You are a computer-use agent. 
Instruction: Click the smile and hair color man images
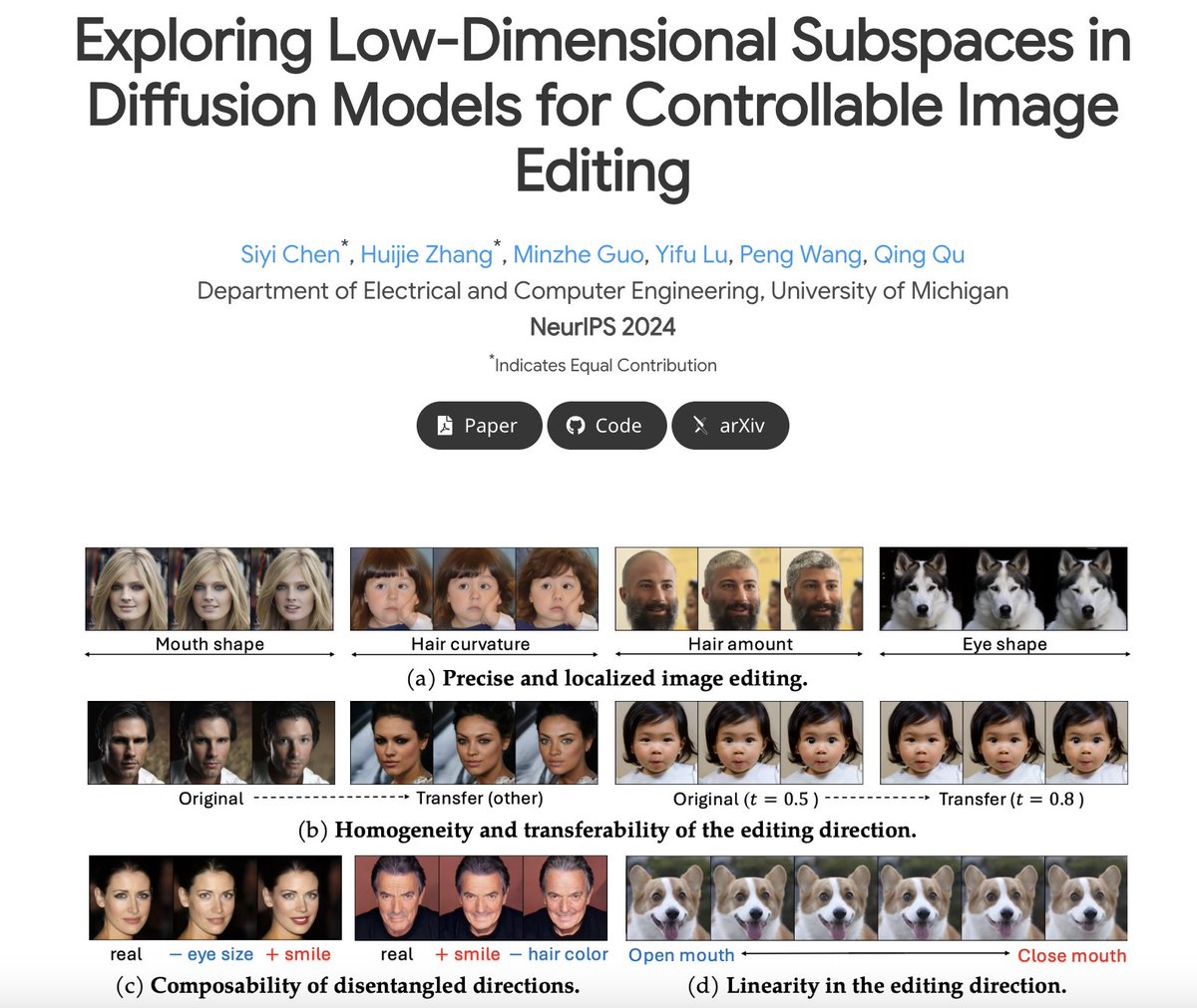[x=479, y=897]
